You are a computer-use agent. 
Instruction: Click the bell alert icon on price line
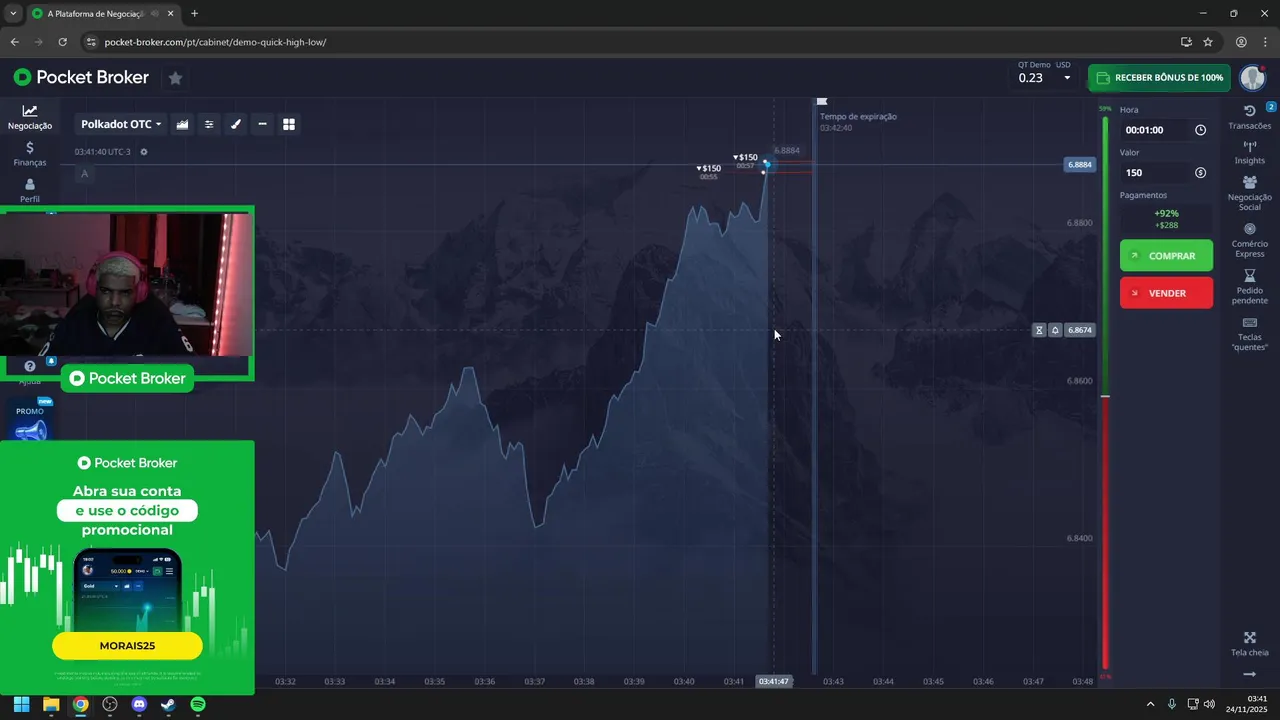1055,330
